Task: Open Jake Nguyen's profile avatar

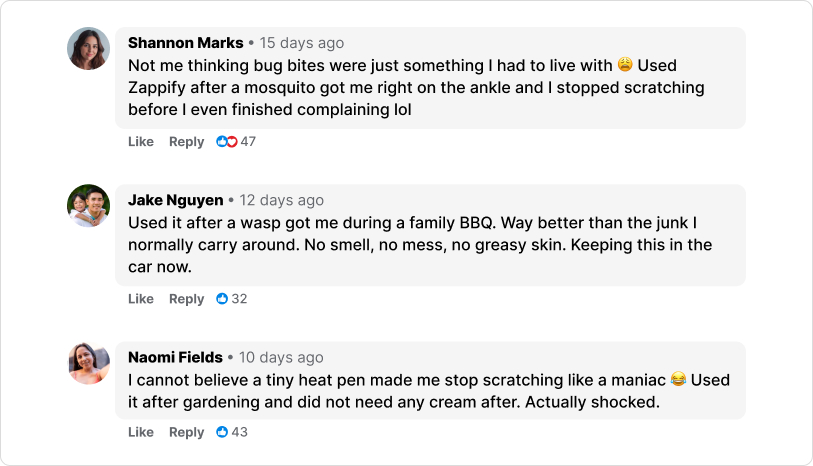Action: tap(89, 206)
